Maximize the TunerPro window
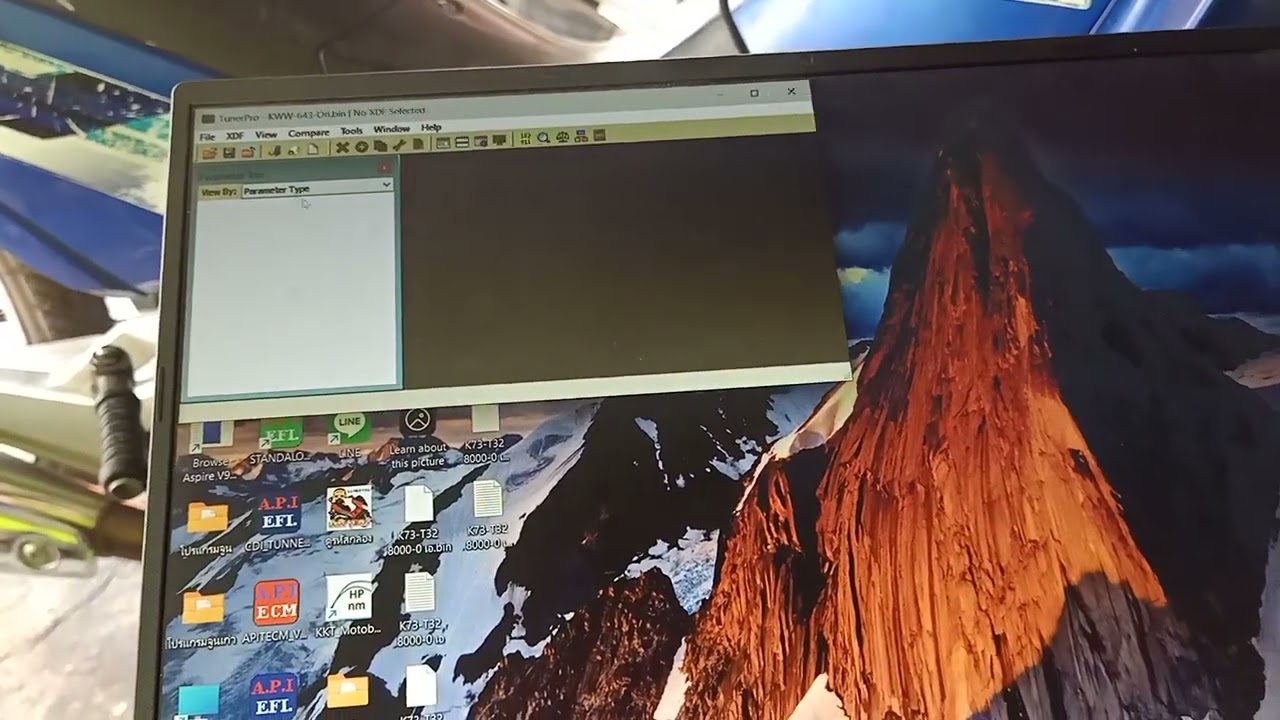 point(754,93)
